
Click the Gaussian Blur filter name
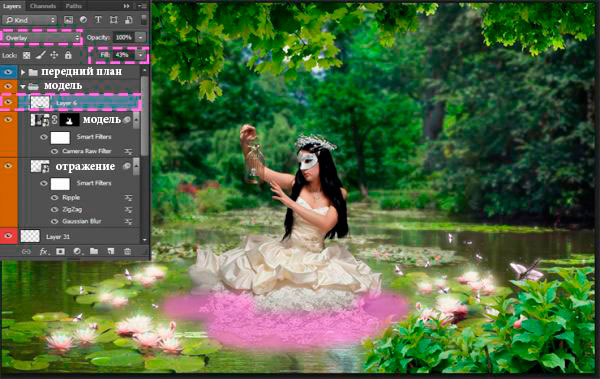(x=81, y=222)
